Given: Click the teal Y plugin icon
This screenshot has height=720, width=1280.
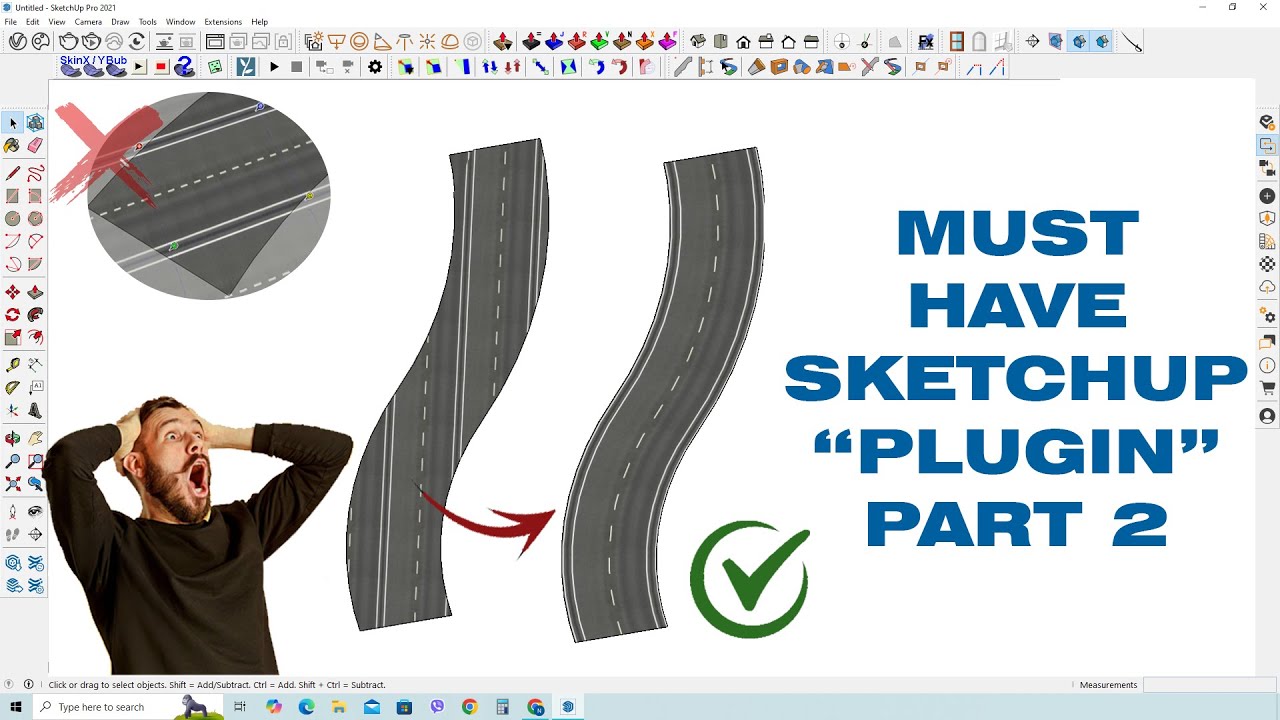Looking at the screenshot, I should (x=245, y=67).
